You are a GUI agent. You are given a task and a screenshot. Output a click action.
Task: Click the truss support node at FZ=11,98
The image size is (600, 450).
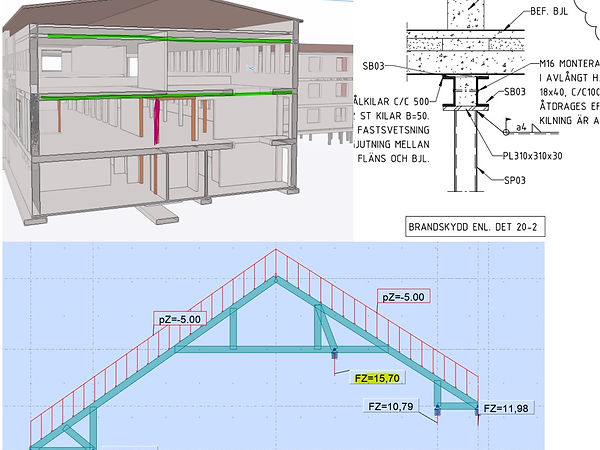[x=477, y=410]
